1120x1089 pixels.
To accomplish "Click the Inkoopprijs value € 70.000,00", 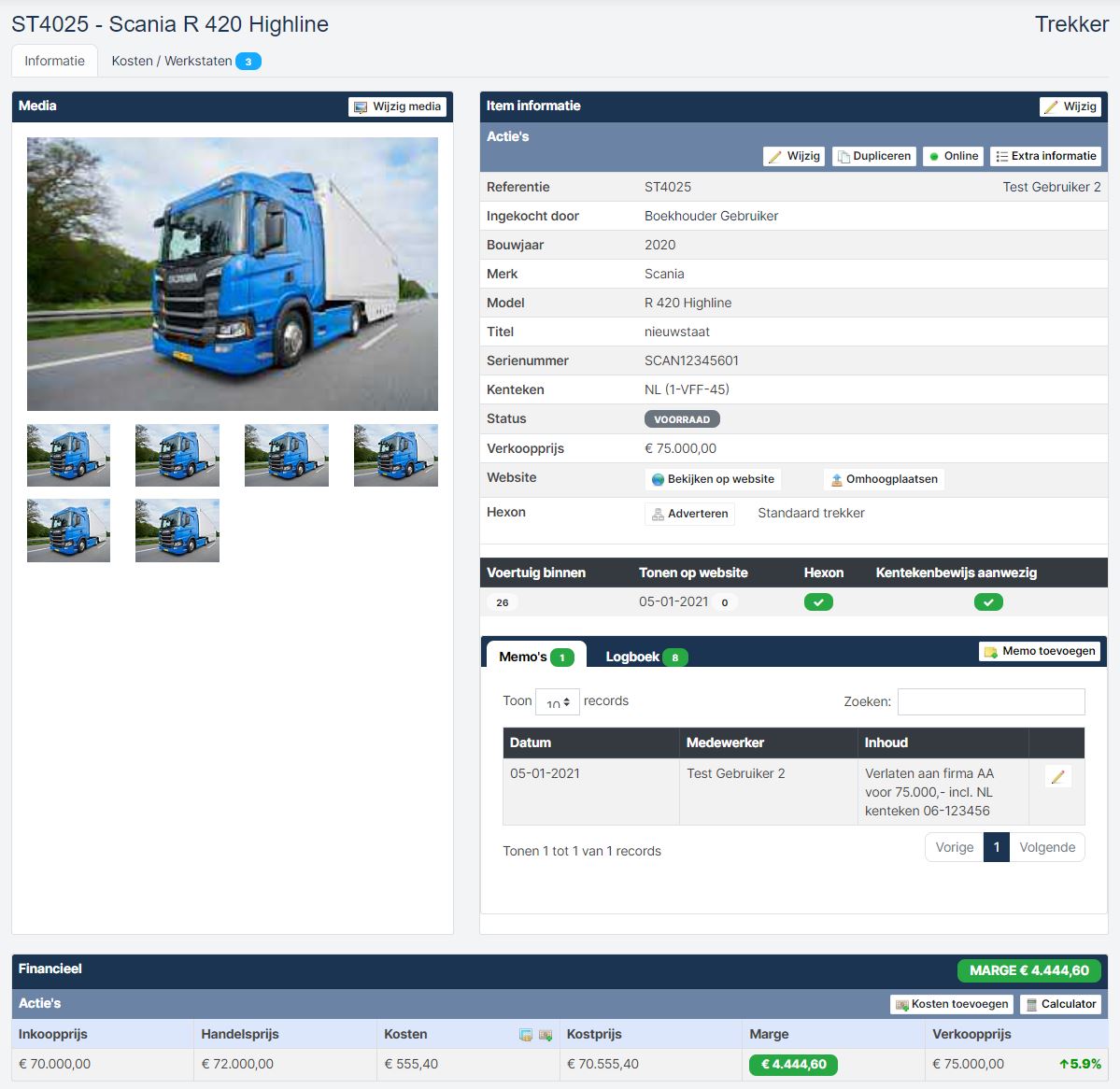I will (x=54, y=1064).
